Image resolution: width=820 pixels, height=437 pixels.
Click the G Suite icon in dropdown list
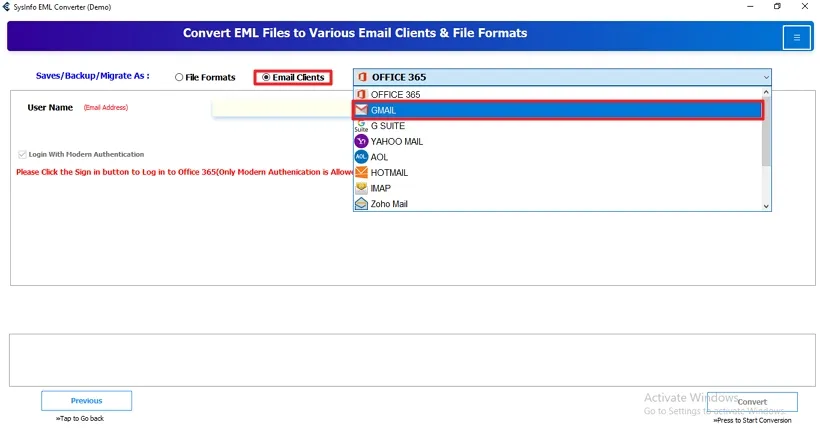point(361,126)
